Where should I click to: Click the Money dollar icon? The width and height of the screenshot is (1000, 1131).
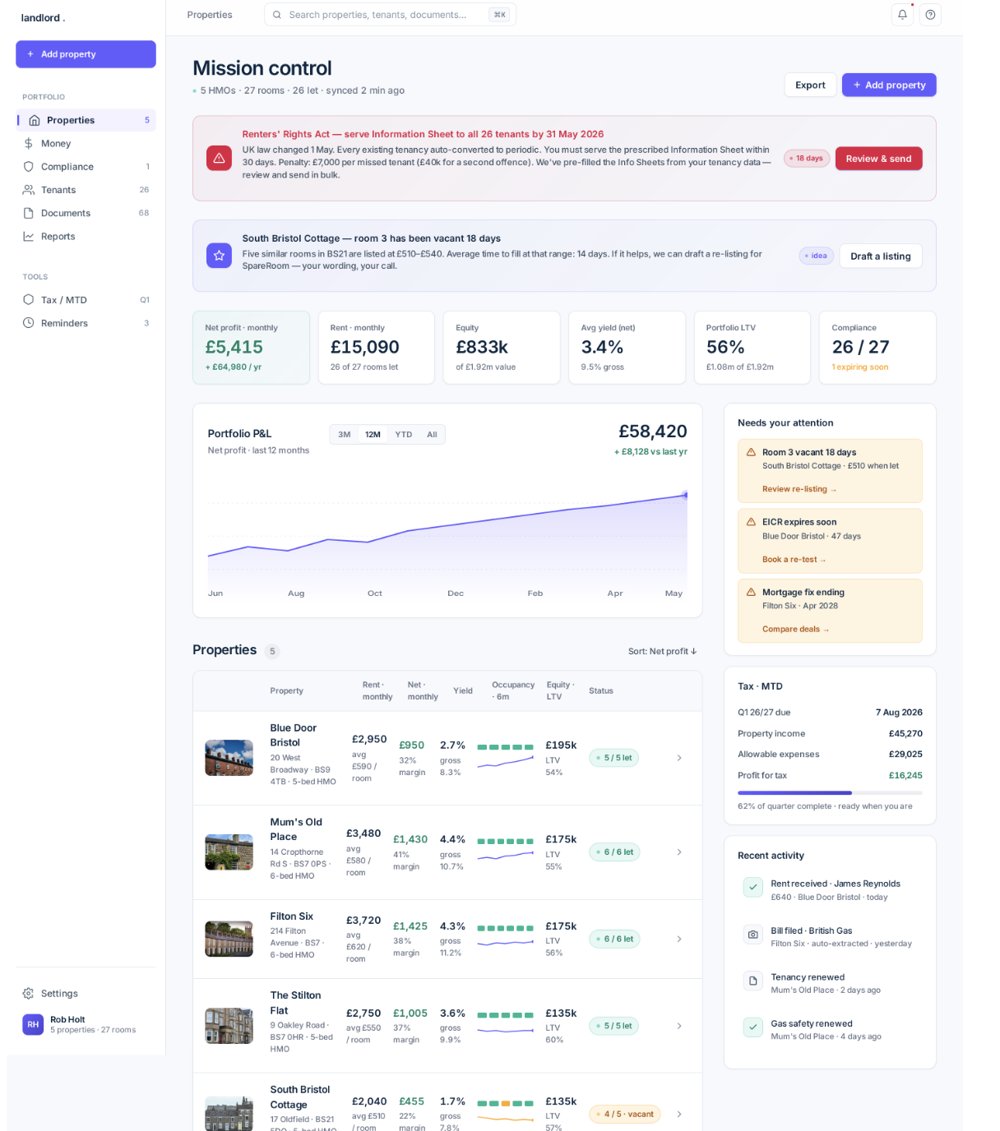(x=28, y=144)
